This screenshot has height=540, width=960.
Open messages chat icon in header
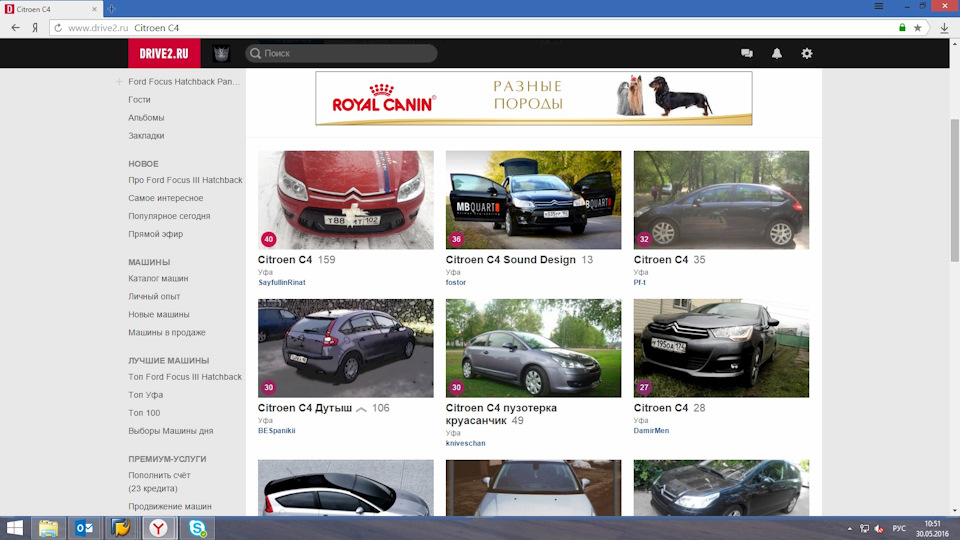point(746,53)
